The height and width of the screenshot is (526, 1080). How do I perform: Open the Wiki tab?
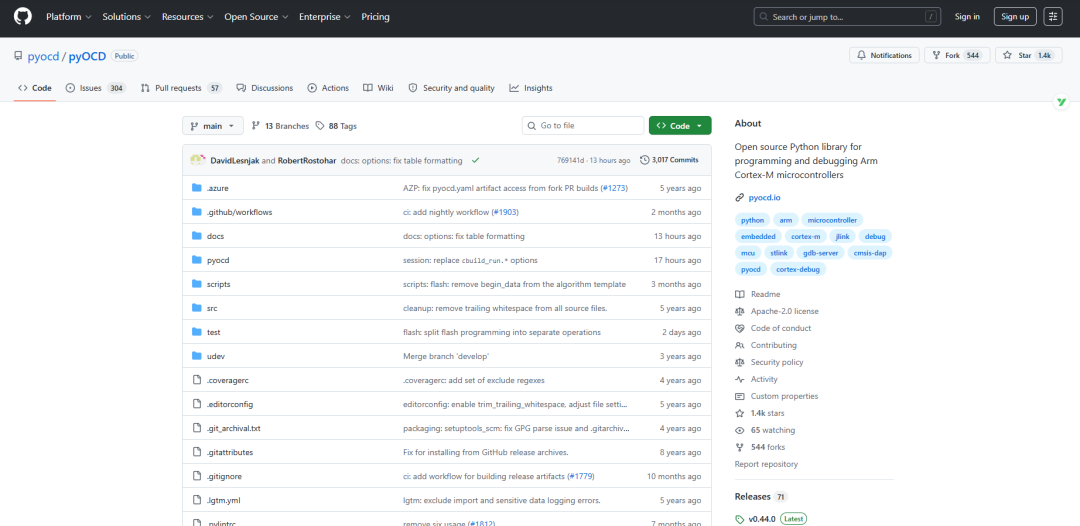tap(378, 88)
